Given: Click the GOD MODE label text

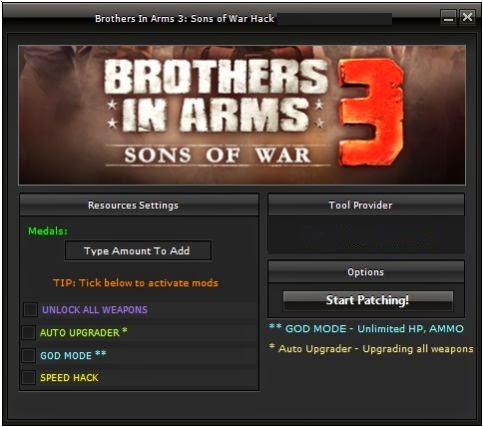Looking at the screenshot, I should pyautogui.click(x=66, y=356).
